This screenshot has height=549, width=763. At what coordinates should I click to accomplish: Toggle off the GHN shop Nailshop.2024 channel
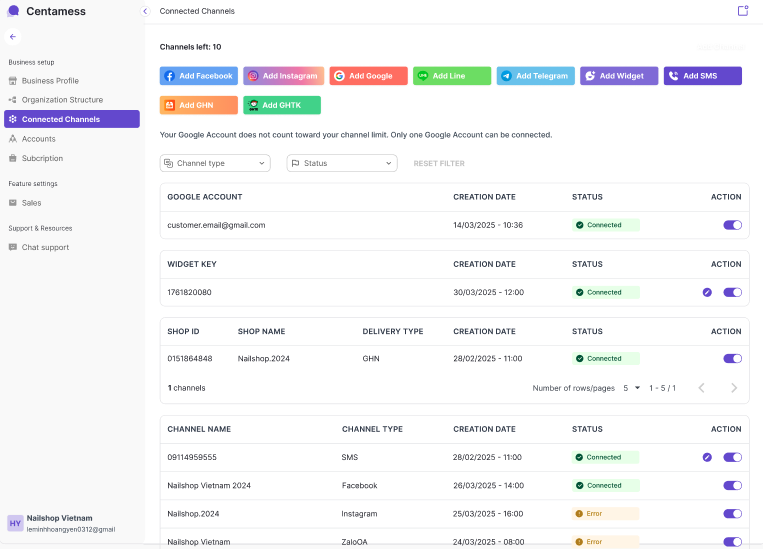point(732,358)
